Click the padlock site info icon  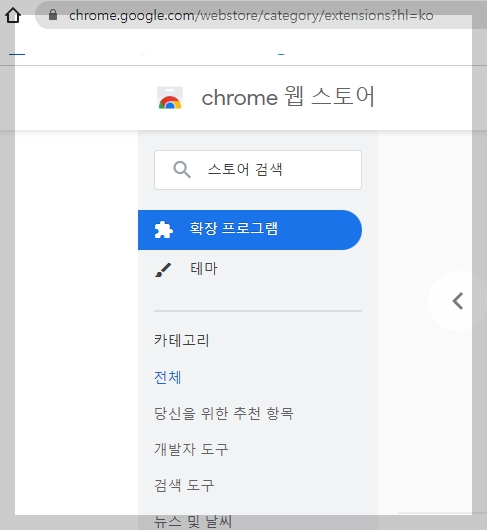point(53,15)
